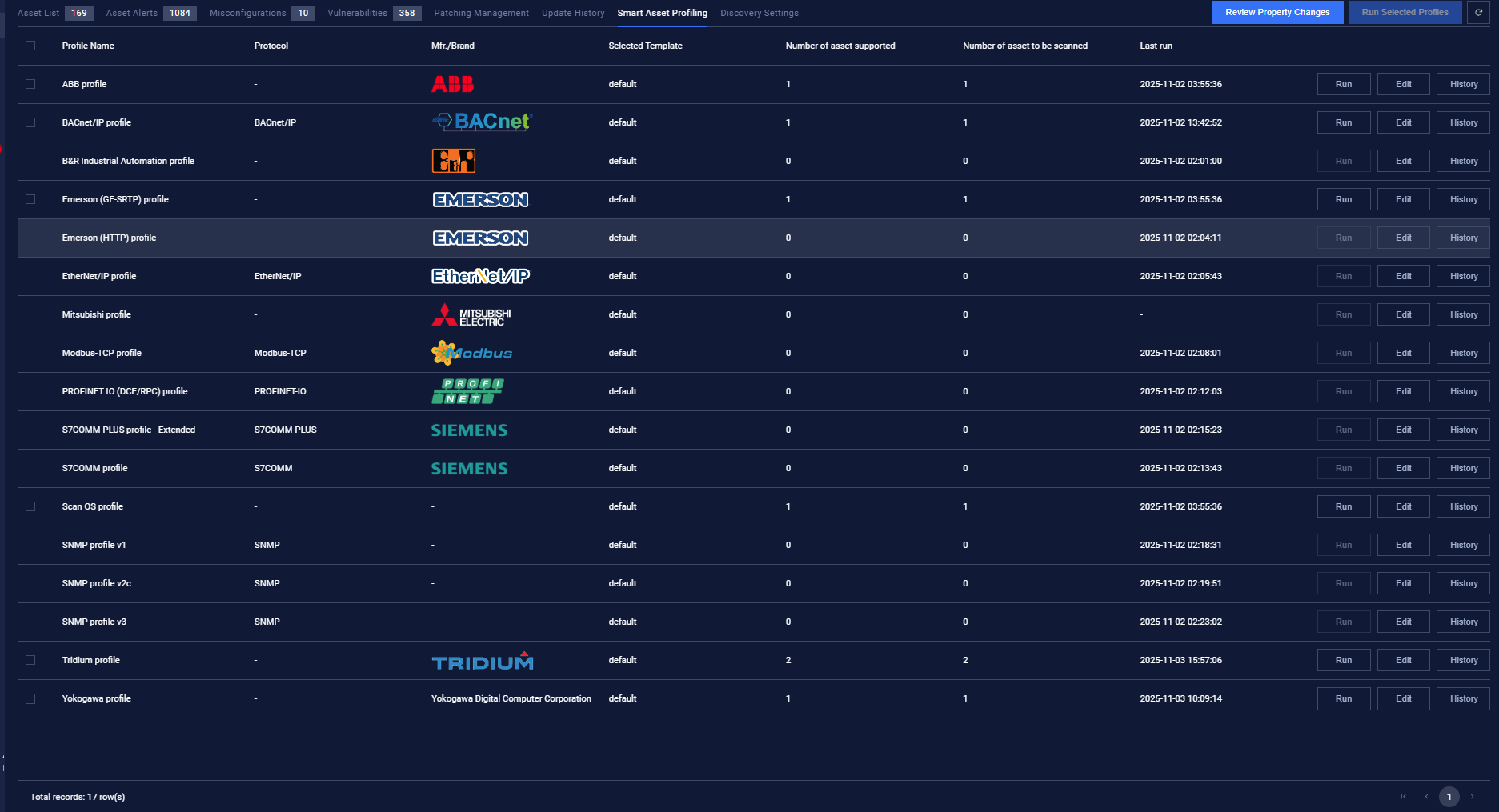Image resolution: width=1499 pixels, height=812 pixels.
Task: Click 'Yokogawa Digital Computer Corporation' brand text
Action: pyautogui.click(x=511, y=698)
